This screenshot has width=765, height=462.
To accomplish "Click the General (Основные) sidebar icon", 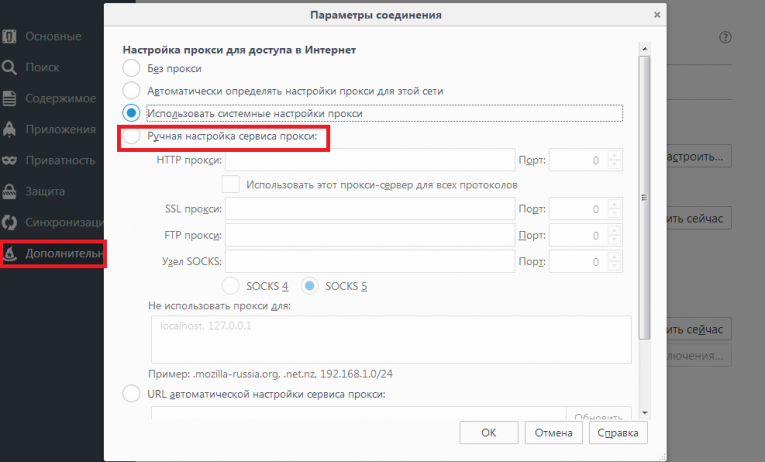I will click(9, 36).
